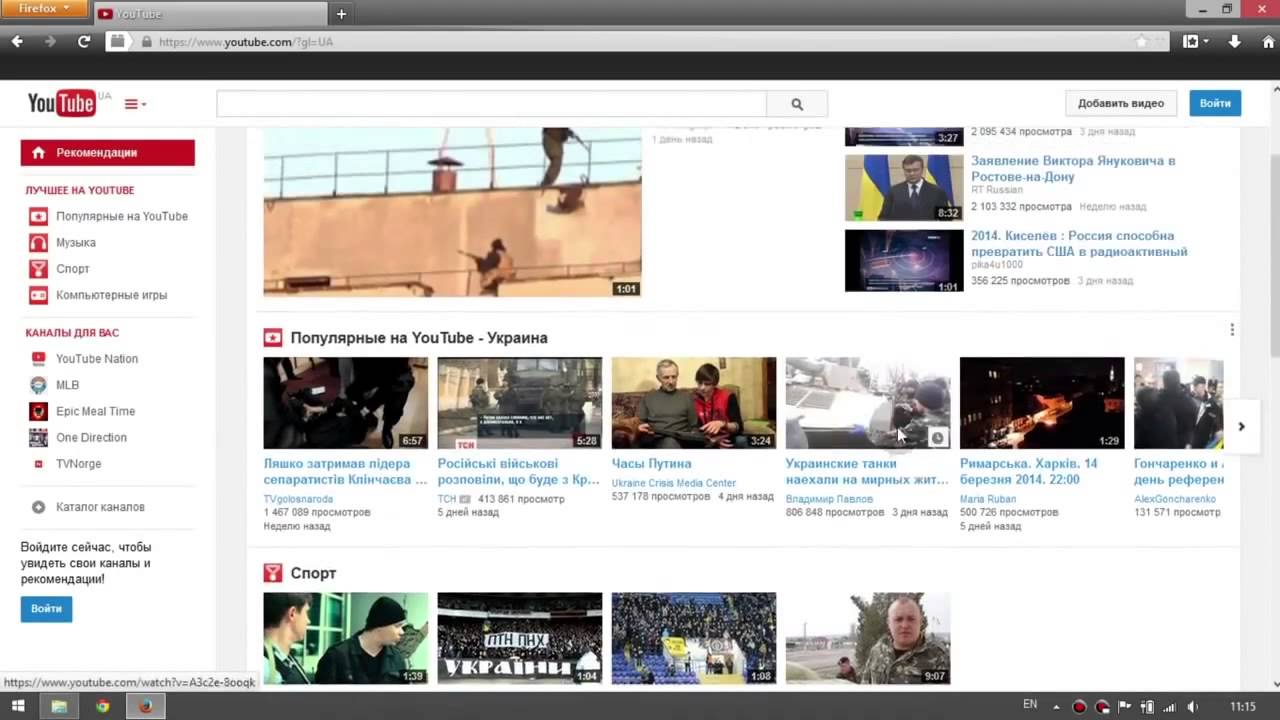Show next videos with the right arrow
1280x720 pixels.
click(1241, 427)
